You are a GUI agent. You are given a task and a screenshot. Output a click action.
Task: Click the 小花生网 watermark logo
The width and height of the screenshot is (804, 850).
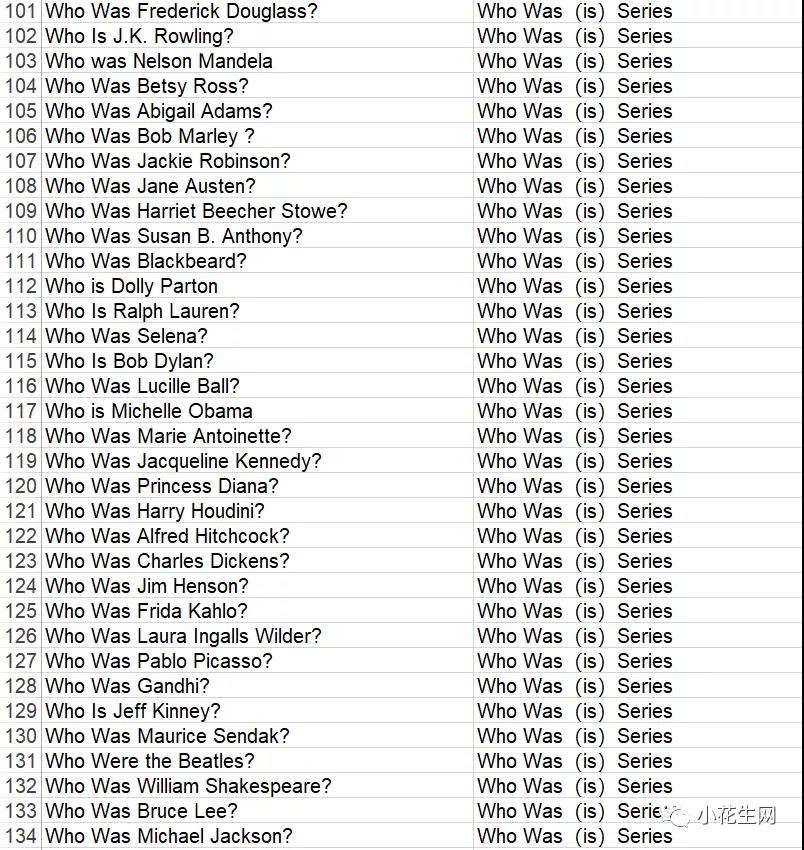(724, 815)
